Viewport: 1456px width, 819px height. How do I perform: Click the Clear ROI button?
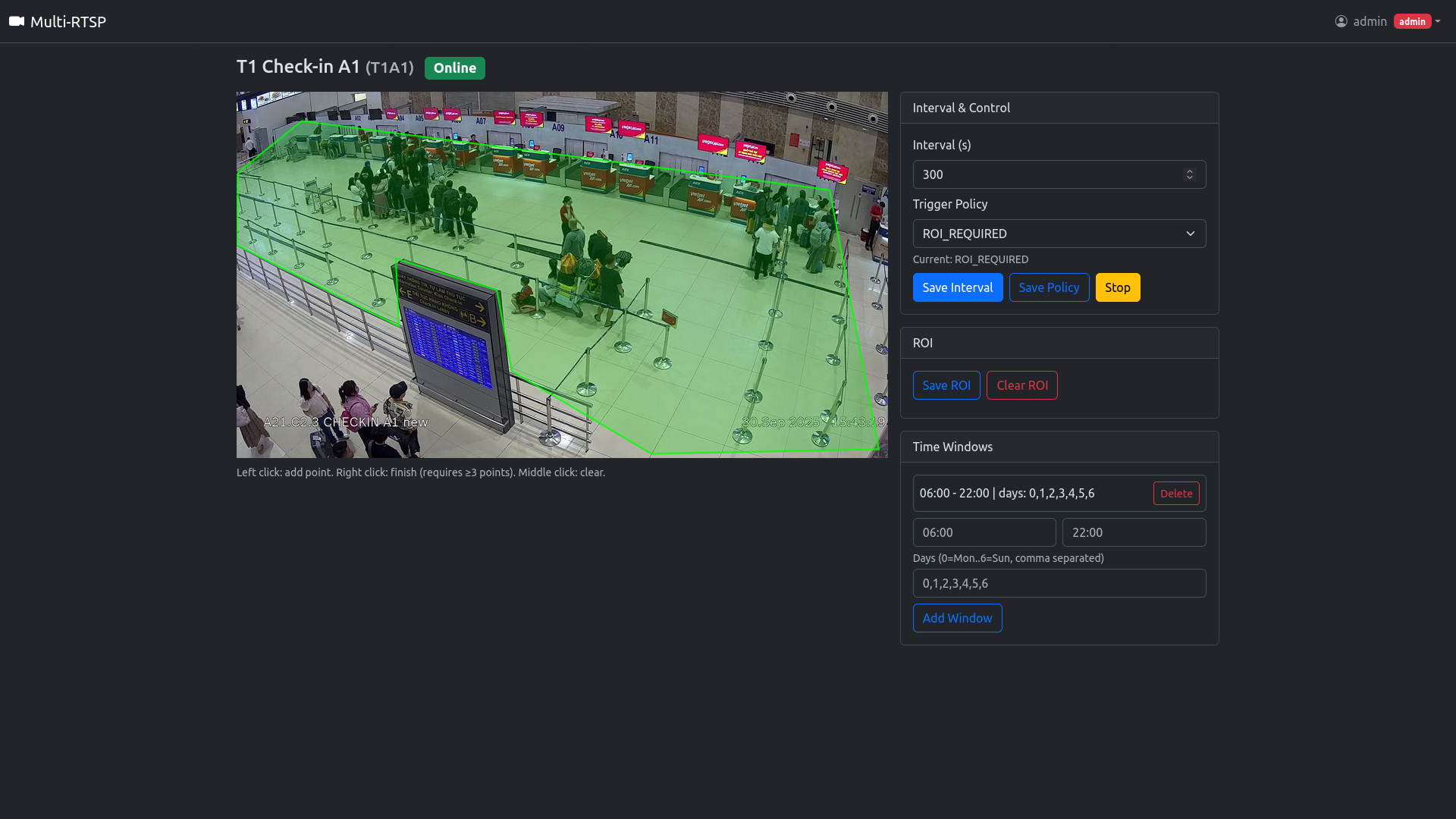coord(1021,385)
